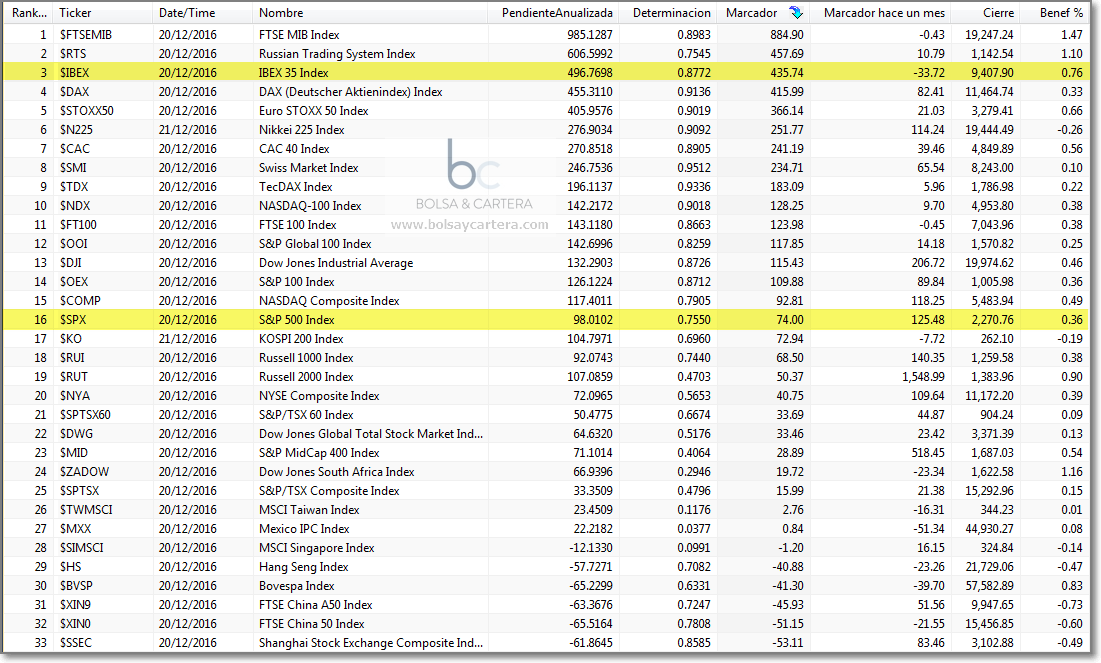Sort by the Benef % column header
This screenshot has height=663, width=1101.
1055,13
